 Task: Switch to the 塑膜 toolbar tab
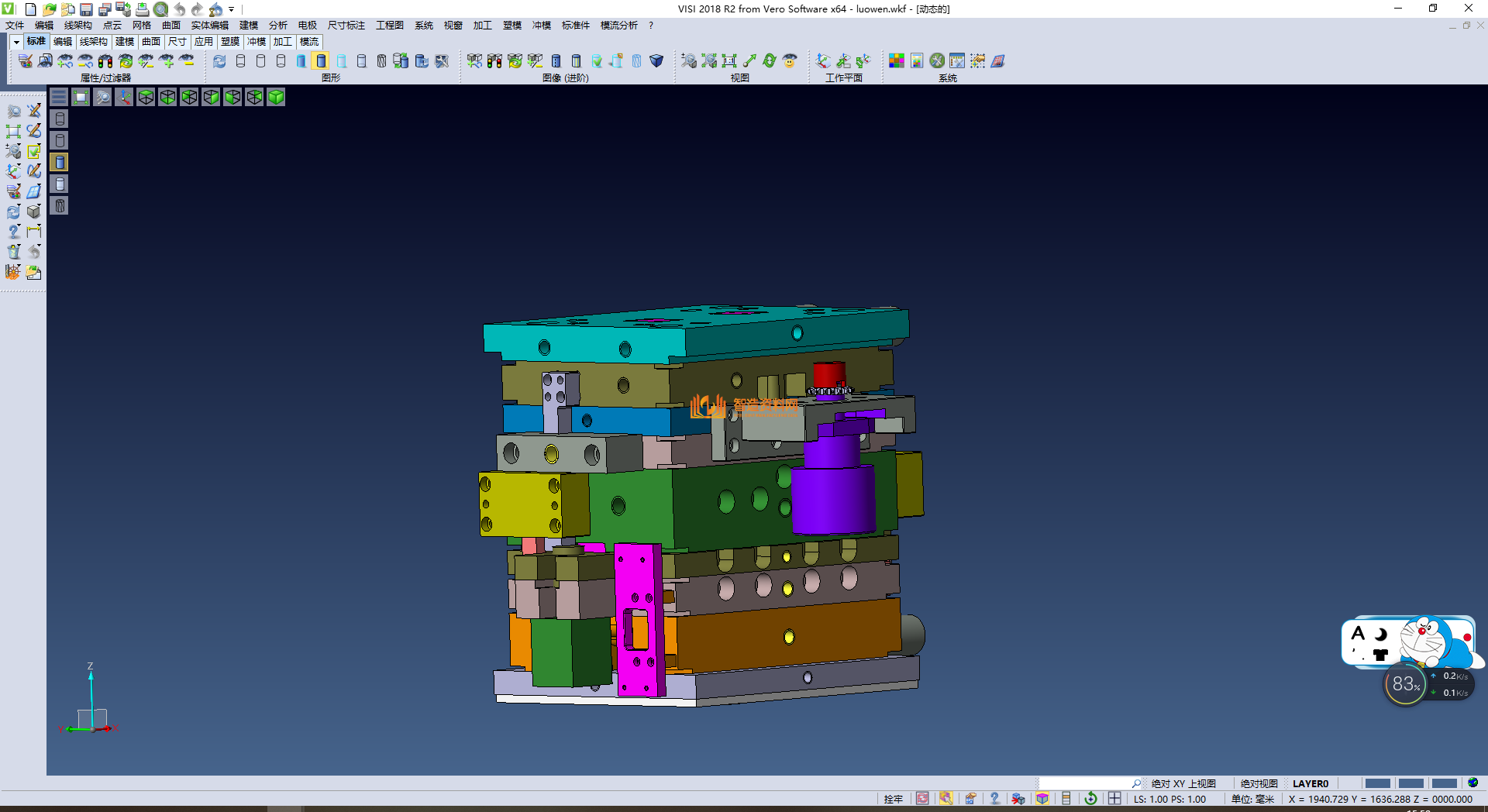point(230,42)
